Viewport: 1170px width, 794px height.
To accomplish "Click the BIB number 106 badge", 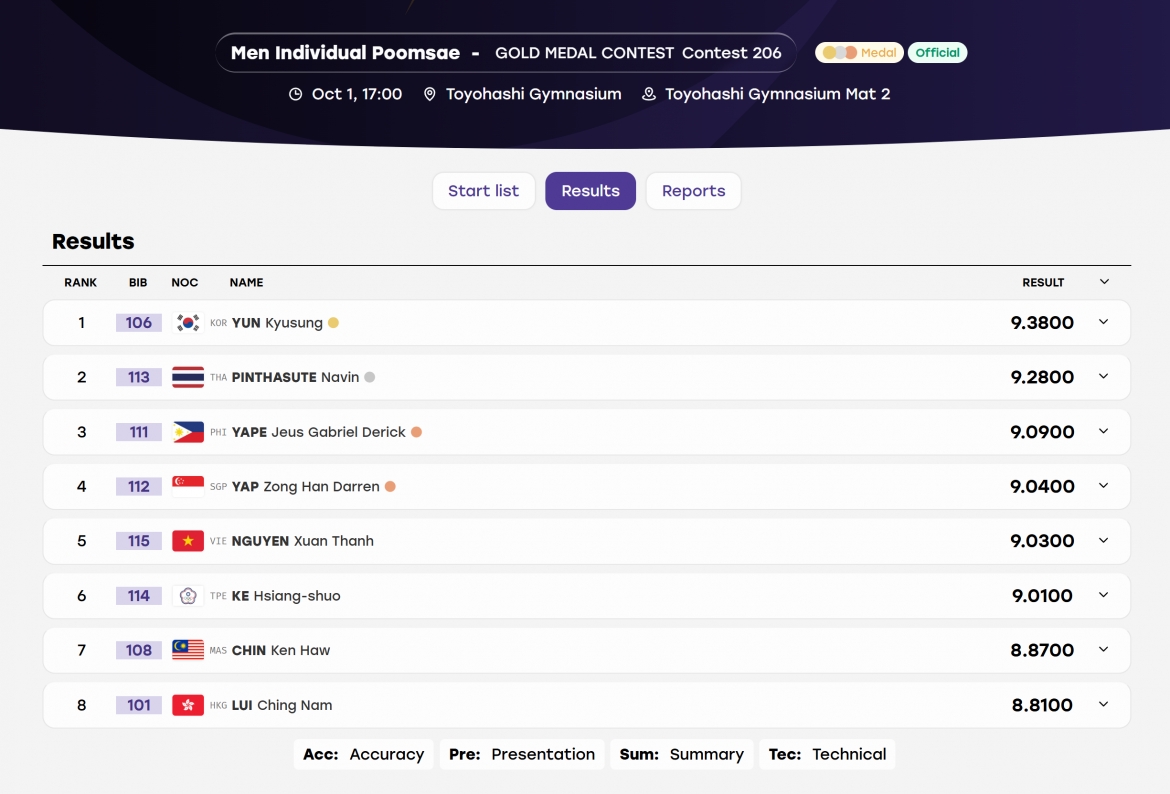I will point(139,322).
